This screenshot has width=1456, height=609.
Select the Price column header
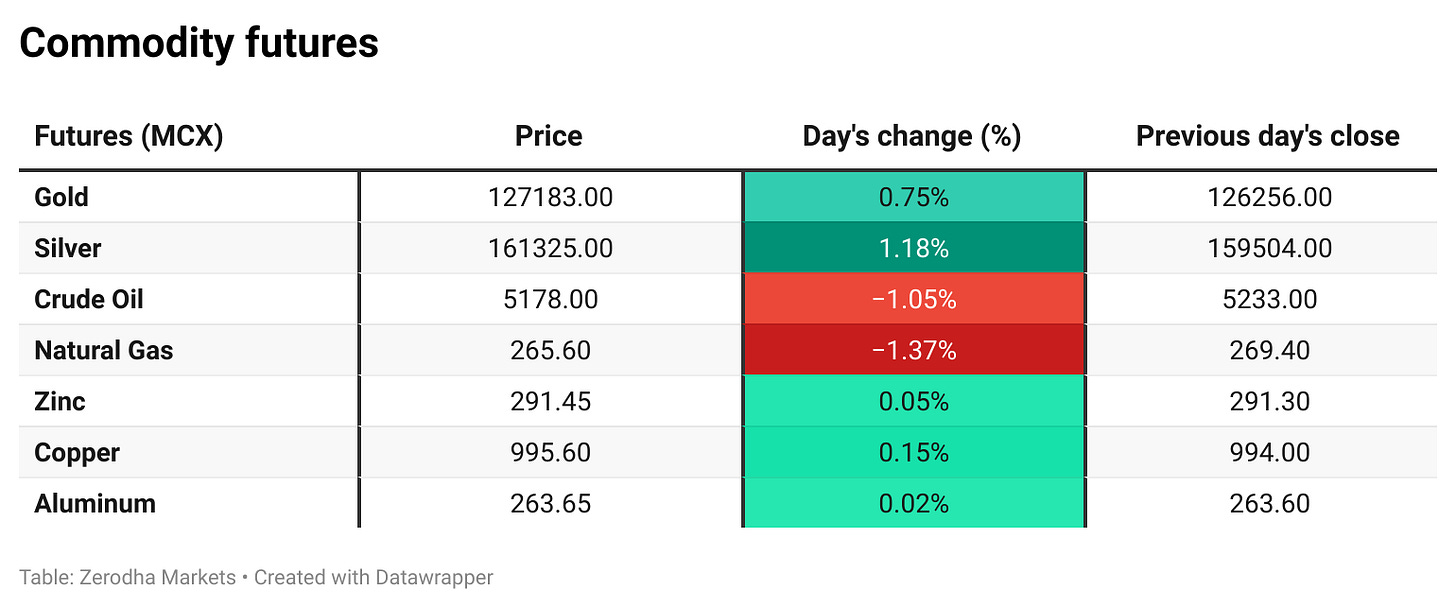(x=548, y=136)
